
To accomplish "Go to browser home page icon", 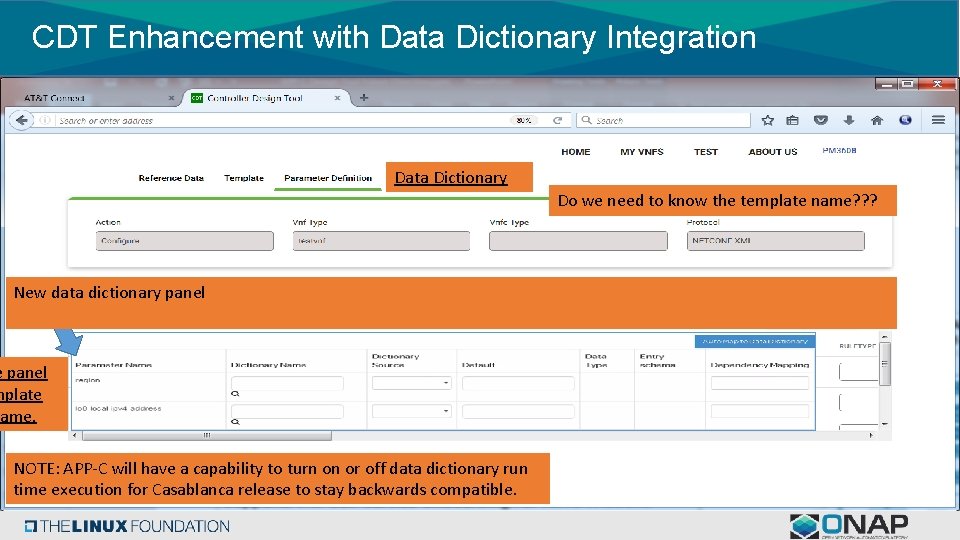I will coord(877,121).
